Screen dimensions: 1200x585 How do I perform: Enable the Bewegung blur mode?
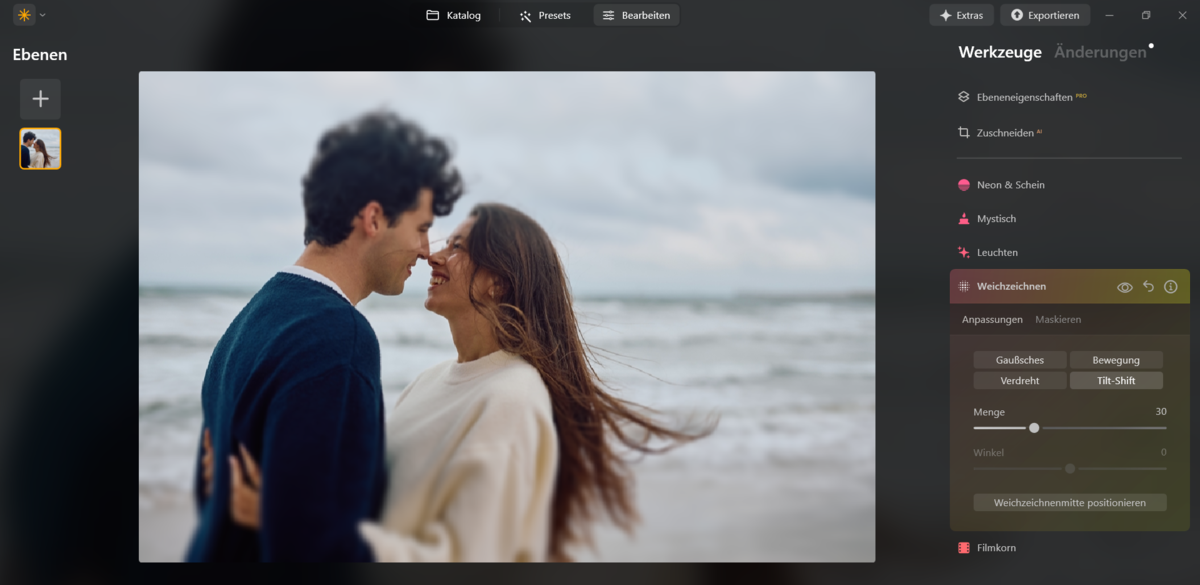(1116, 359)
